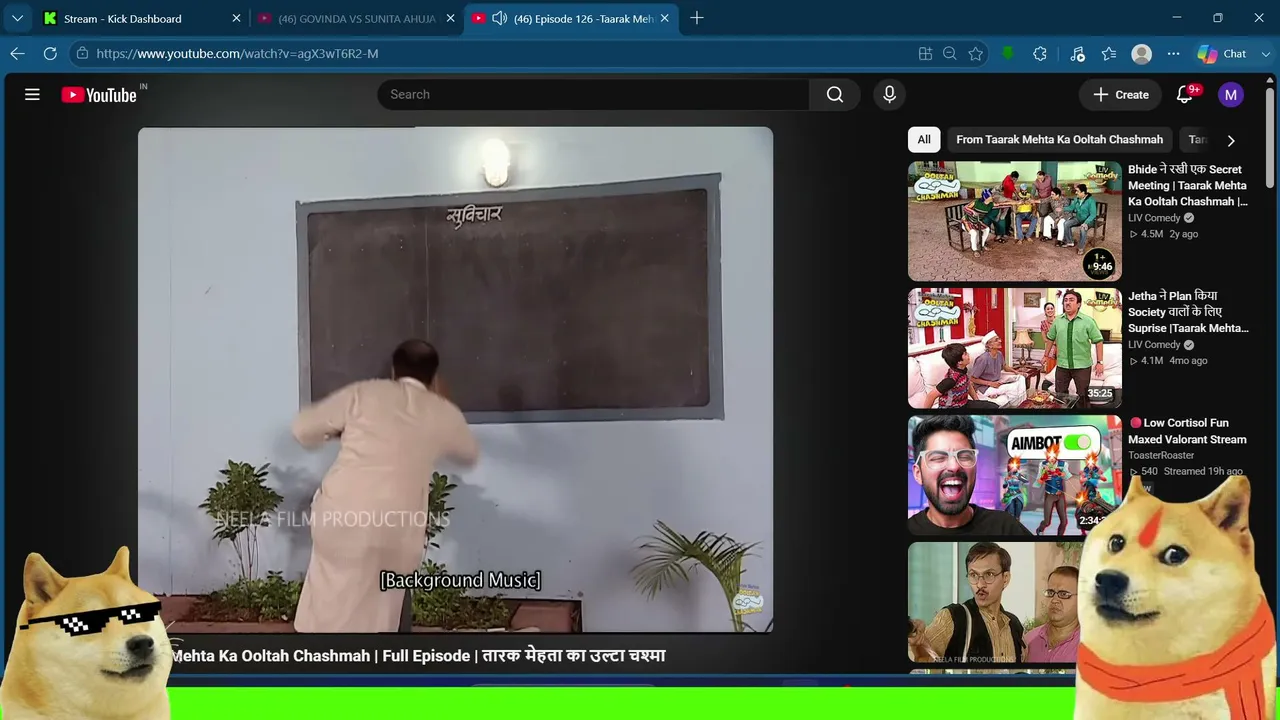Add this page to favorites with the star

976,54
